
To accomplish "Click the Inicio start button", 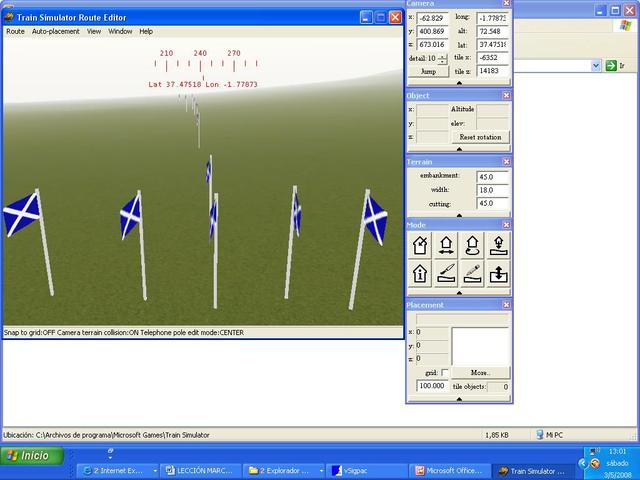I will [x=29, y=455].
